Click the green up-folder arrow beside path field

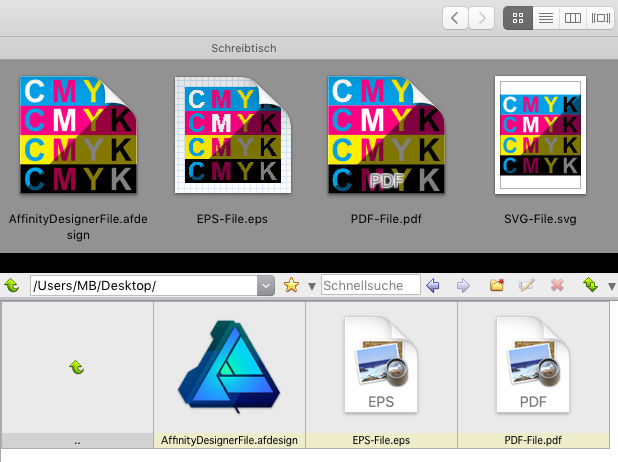point(12,285)
